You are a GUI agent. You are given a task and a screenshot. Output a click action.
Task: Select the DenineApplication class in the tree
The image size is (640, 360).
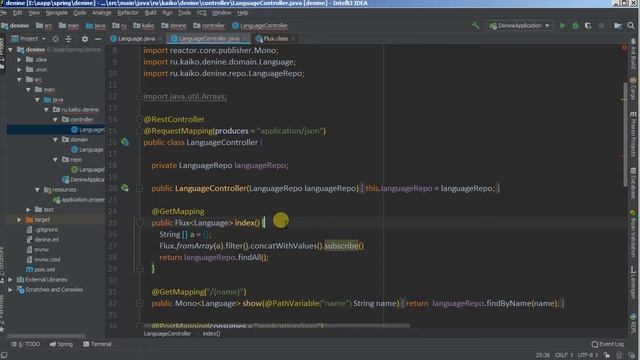83,180
